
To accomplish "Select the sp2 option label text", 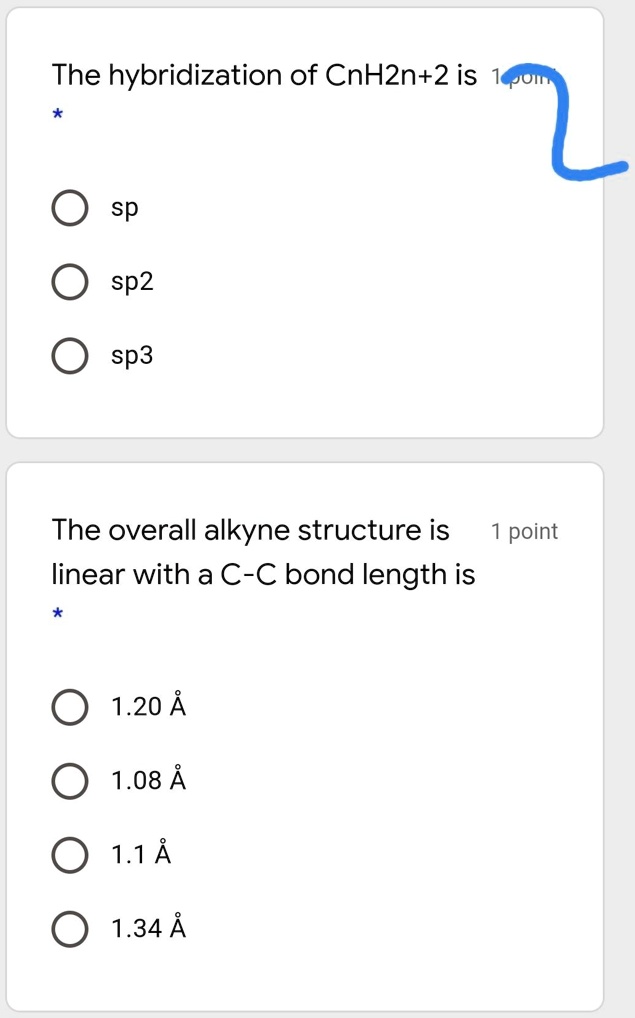I will click(131, 282).
